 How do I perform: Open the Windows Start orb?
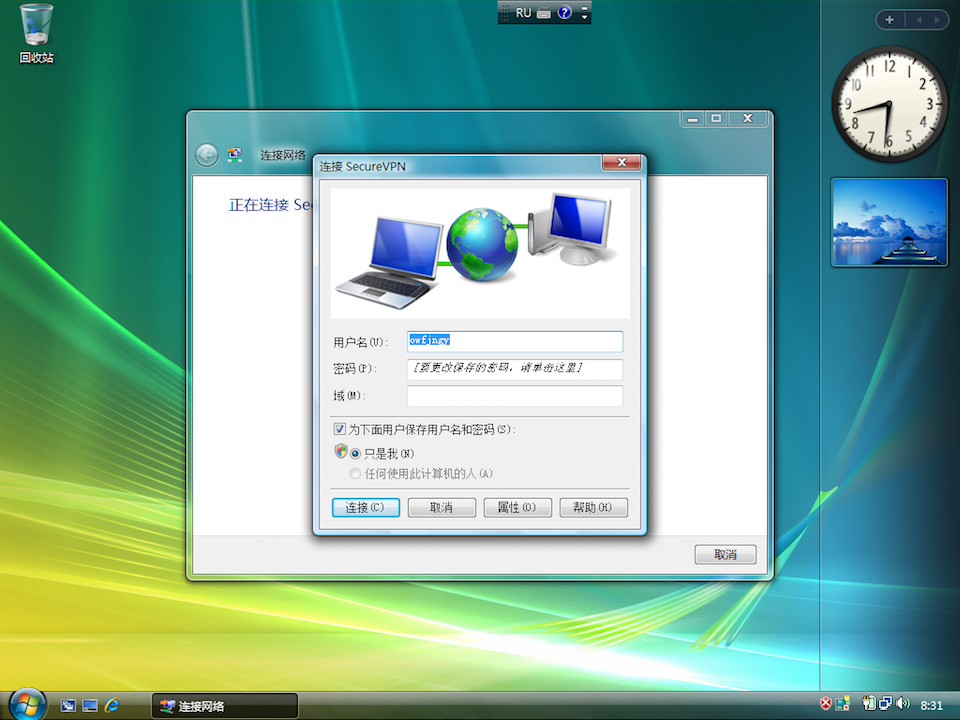[28, 704]
